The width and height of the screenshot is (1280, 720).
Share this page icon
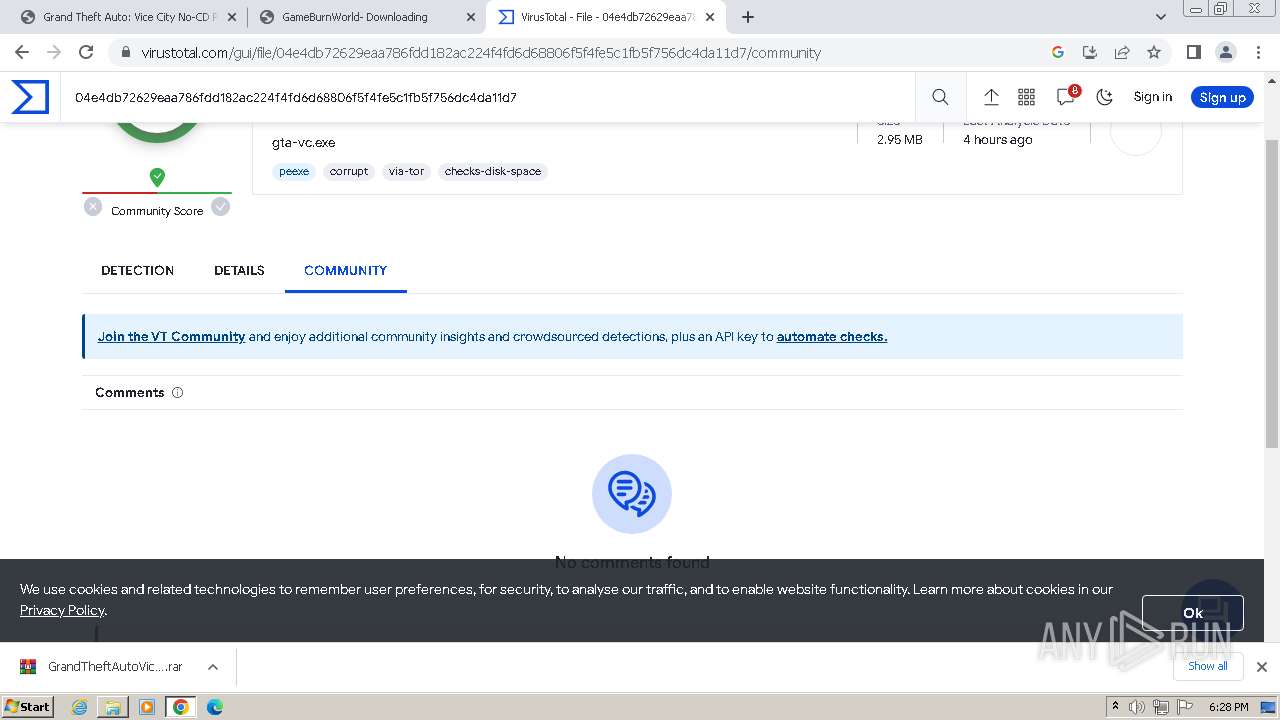(1122, 52)
